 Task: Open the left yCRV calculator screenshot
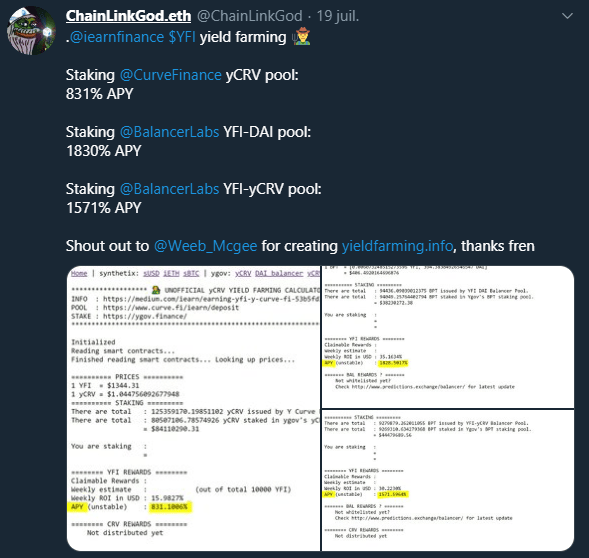(x=193, y=408)
